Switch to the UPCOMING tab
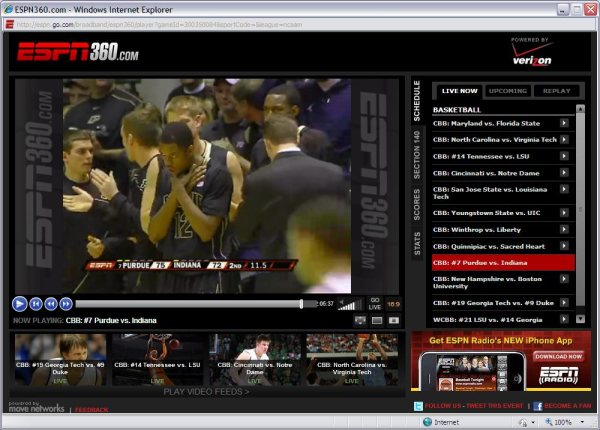This screenshot has height=430, width=600. click(508, 90)
